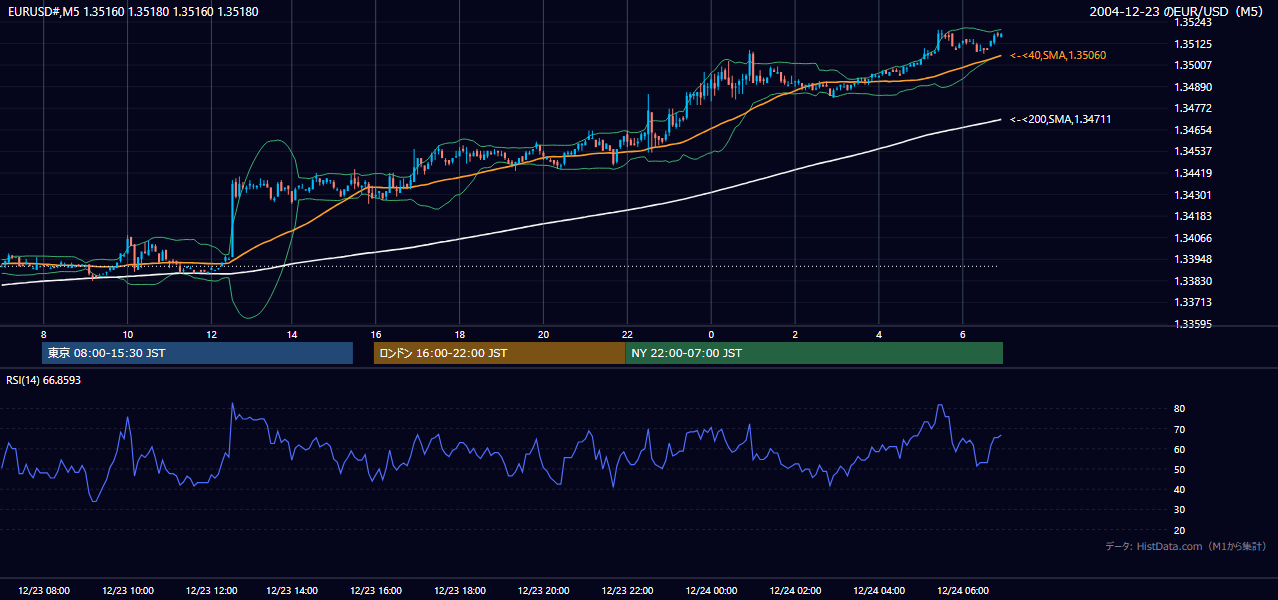The image size is (1278, 600).
Task: Click price axis value 1.34301
Action: [x=1193, y=195]
